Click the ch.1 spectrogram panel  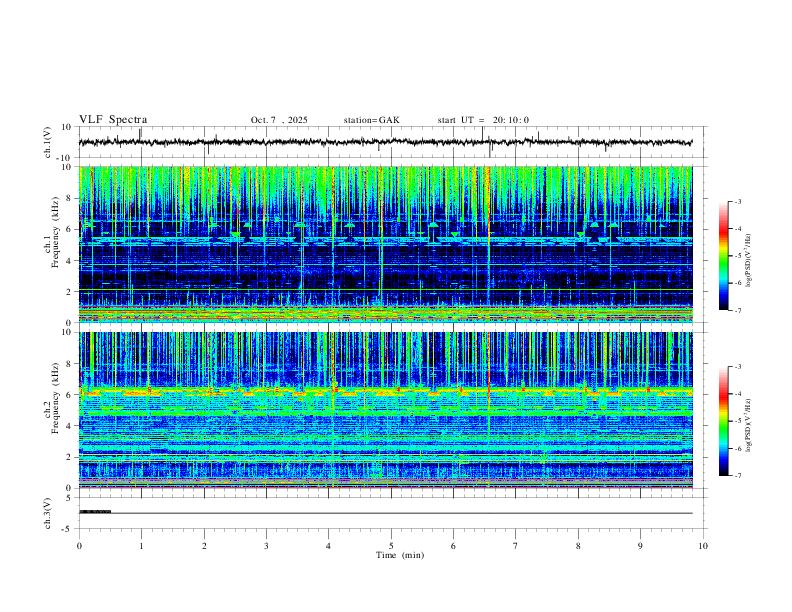[385, 244]
